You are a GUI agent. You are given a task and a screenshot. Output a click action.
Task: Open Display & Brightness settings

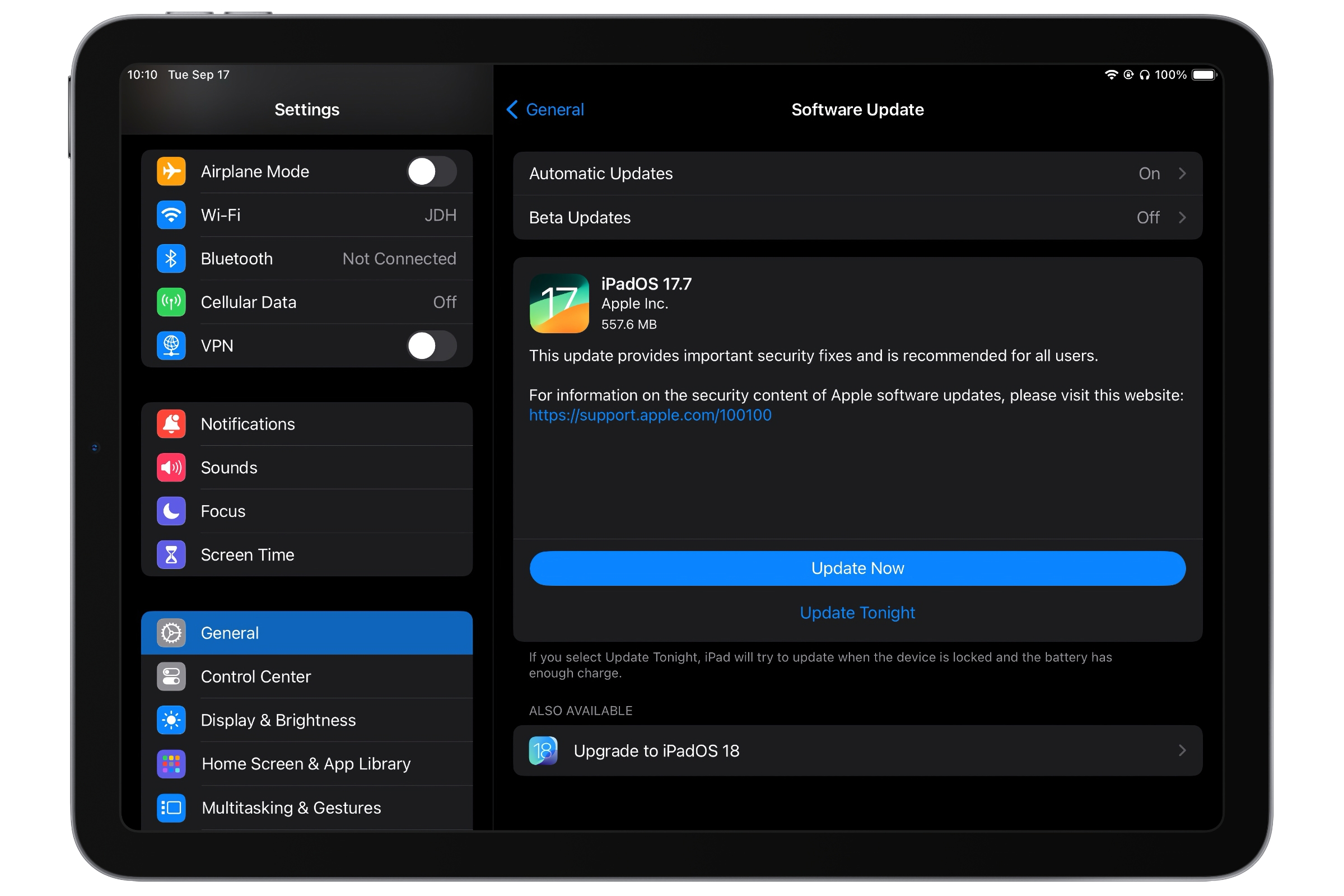pyautogui.click(x=307, y=720)
